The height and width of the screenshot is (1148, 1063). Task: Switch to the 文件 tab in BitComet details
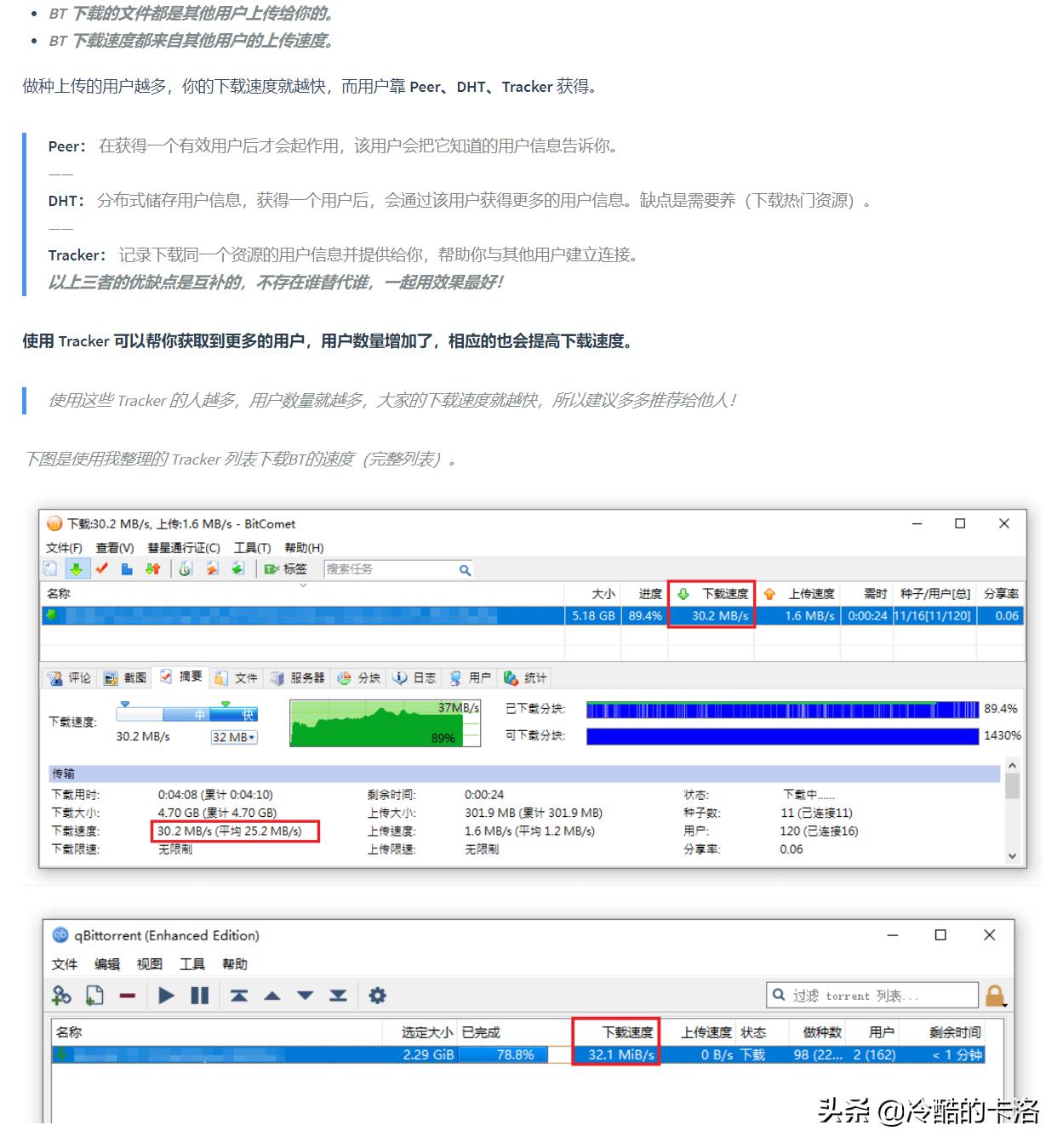[237, 678]
